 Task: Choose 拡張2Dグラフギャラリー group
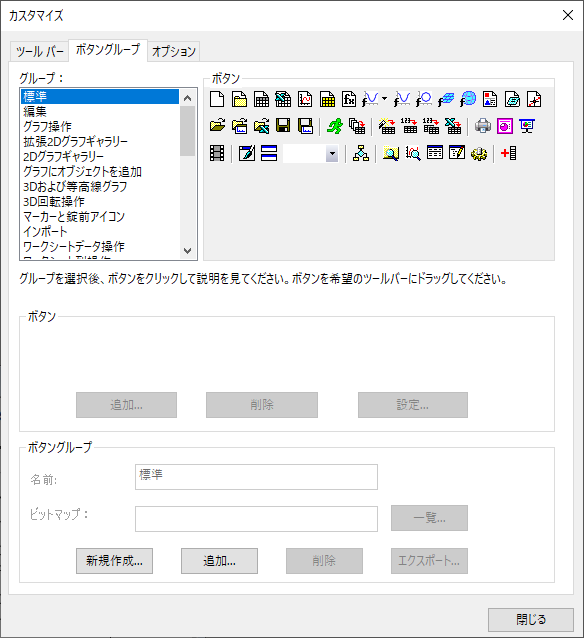pos(100,142)
